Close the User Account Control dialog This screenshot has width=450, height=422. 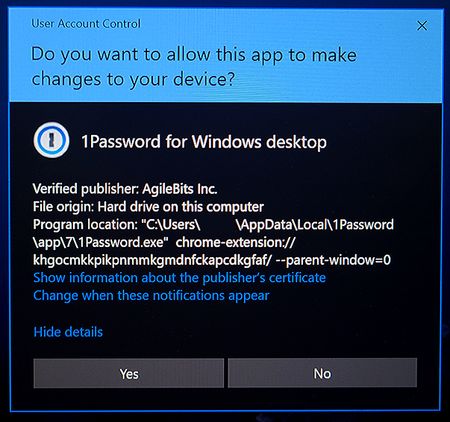click(422, 26)
